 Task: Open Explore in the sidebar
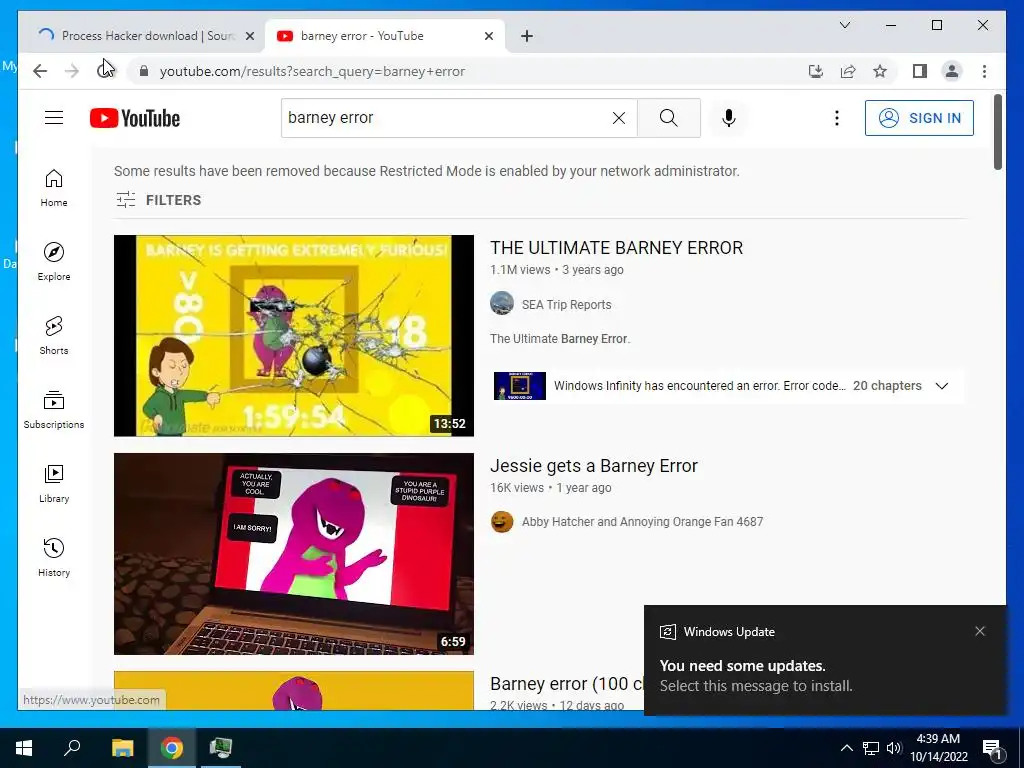click(54, 262)
